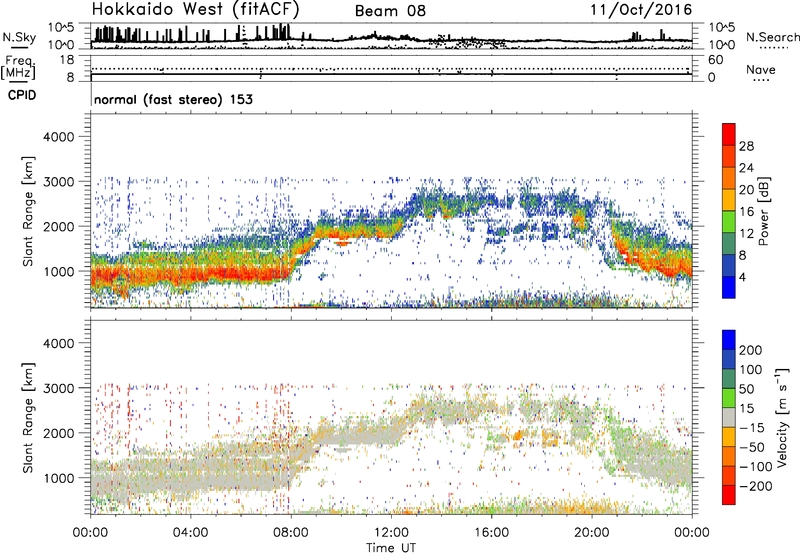Select the yellow segment of Power colorbar

pyautogui.click(x=729, y=199)
